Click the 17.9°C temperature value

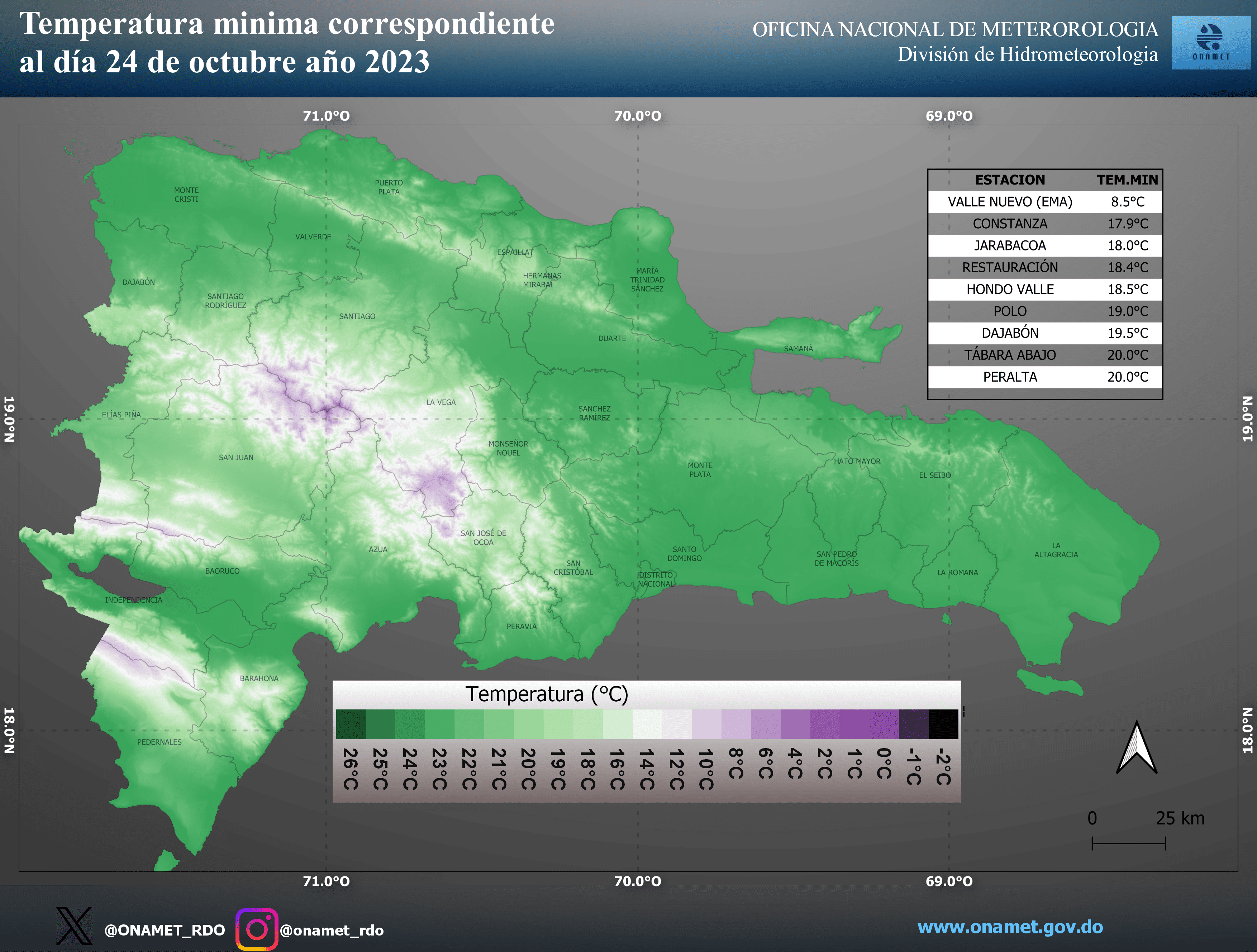point(1128,224)
